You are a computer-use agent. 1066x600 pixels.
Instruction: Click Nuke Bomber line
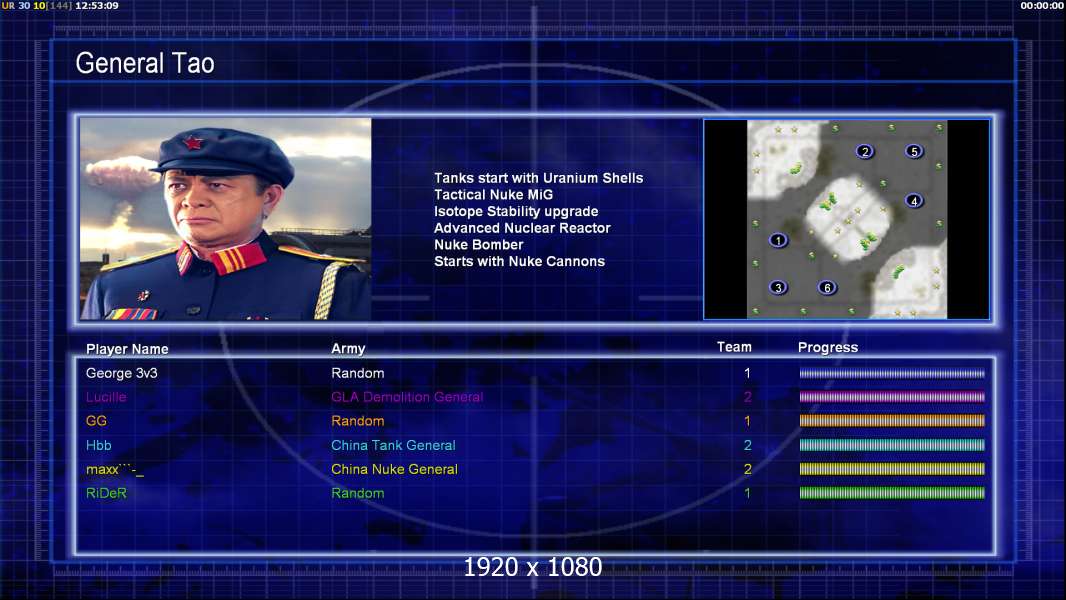[x=479, y=245]
